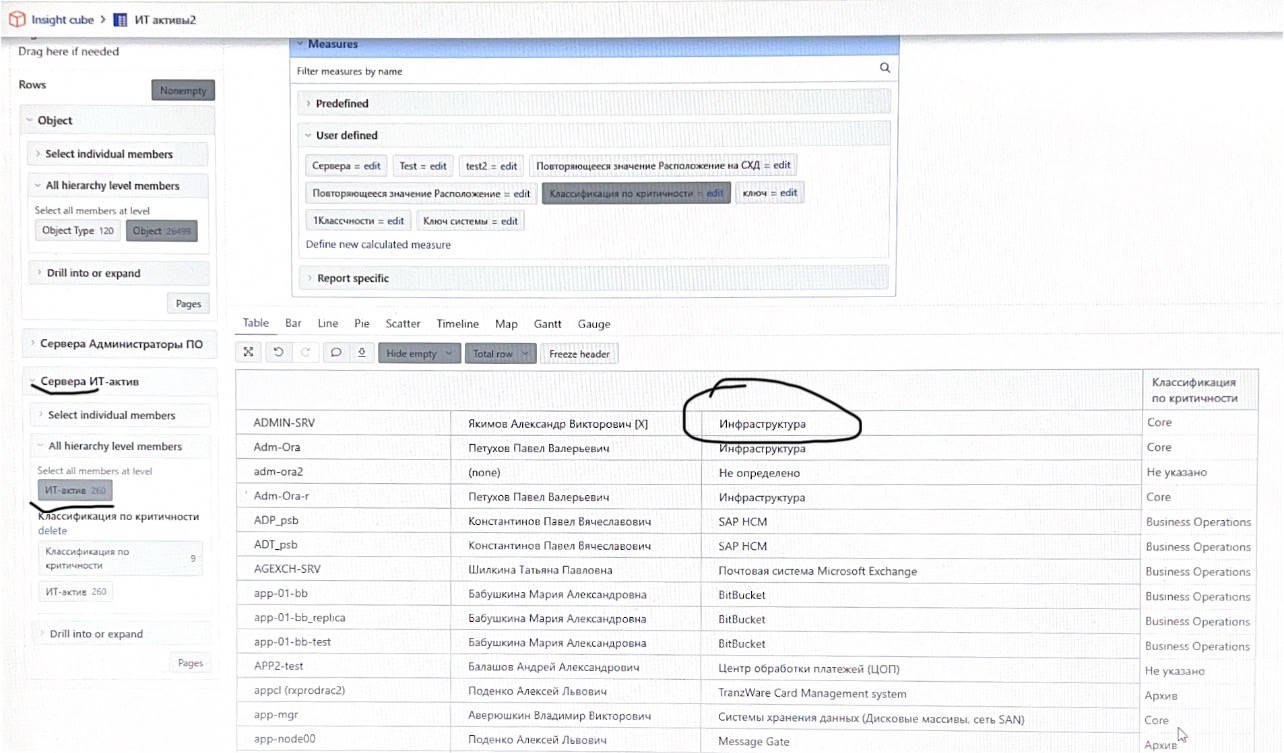Click the comment bubble icon
Viewport: 1284px width, 753px height.
[x=336, y=353]
